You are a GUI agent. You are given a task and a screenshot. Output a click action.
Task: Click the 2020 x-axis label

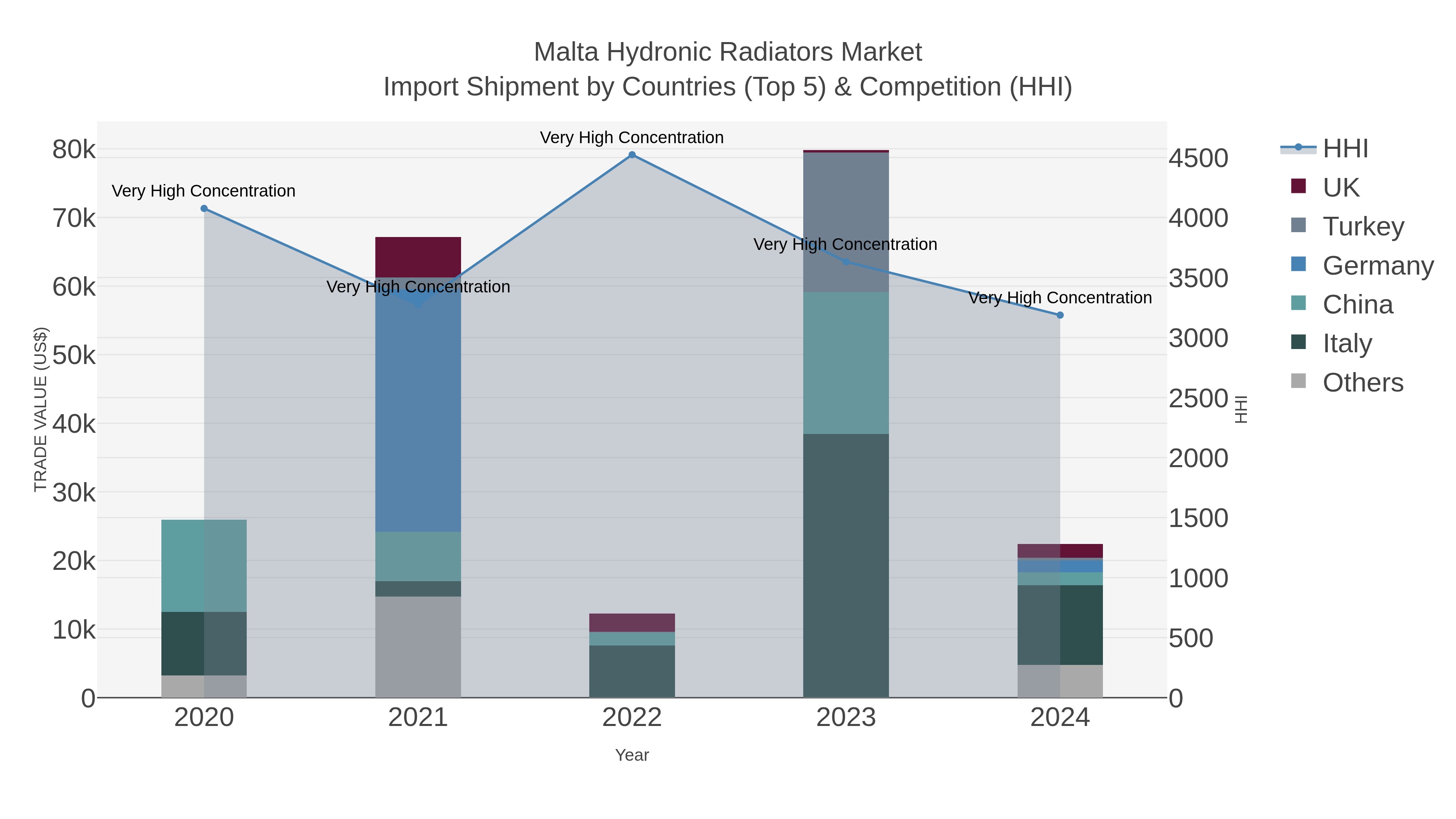point(204,717)
